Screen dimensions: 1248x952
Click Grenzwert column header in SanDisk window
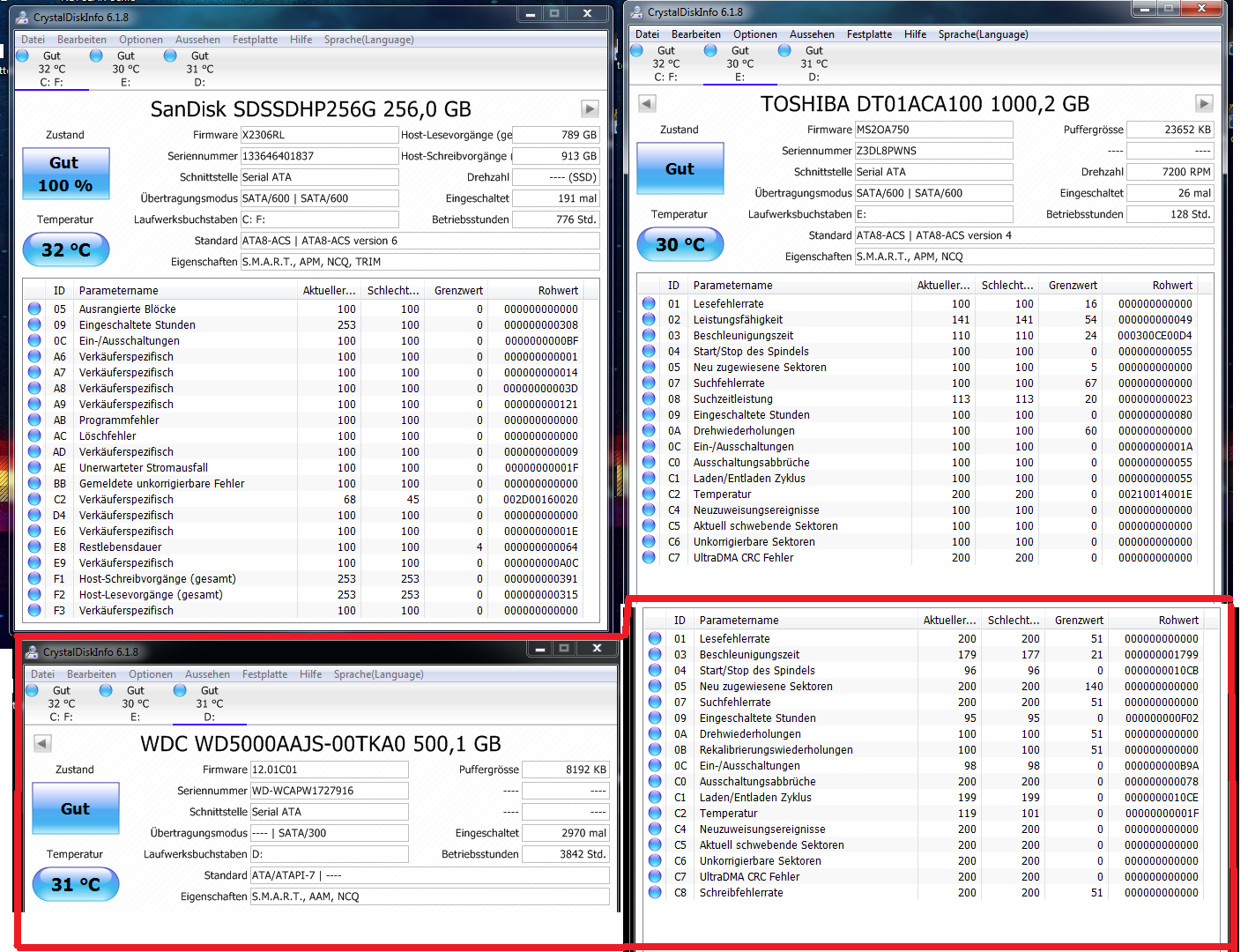(456, 290)
